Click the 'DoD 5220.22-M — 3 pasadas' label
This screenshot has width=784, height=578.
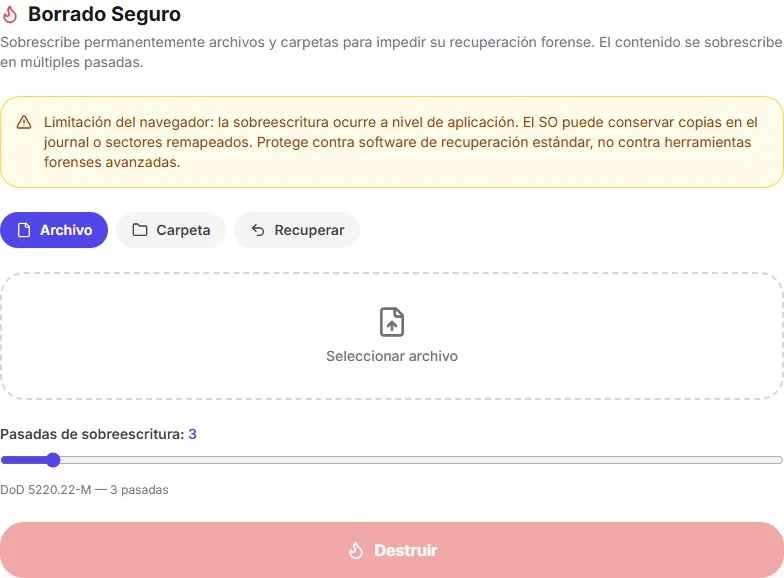click(84, 490)
